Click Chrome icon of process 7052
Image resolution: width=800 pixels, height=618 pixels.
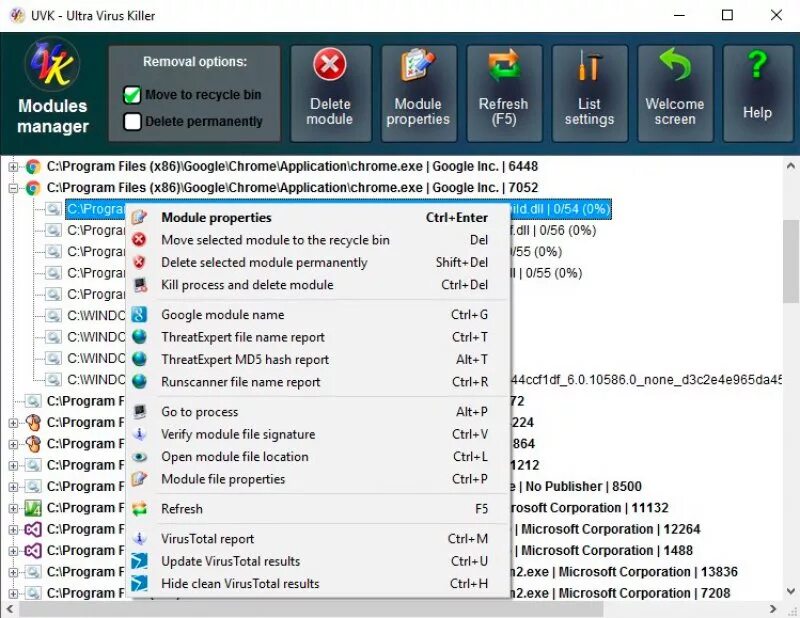click(x=33, y=188)
